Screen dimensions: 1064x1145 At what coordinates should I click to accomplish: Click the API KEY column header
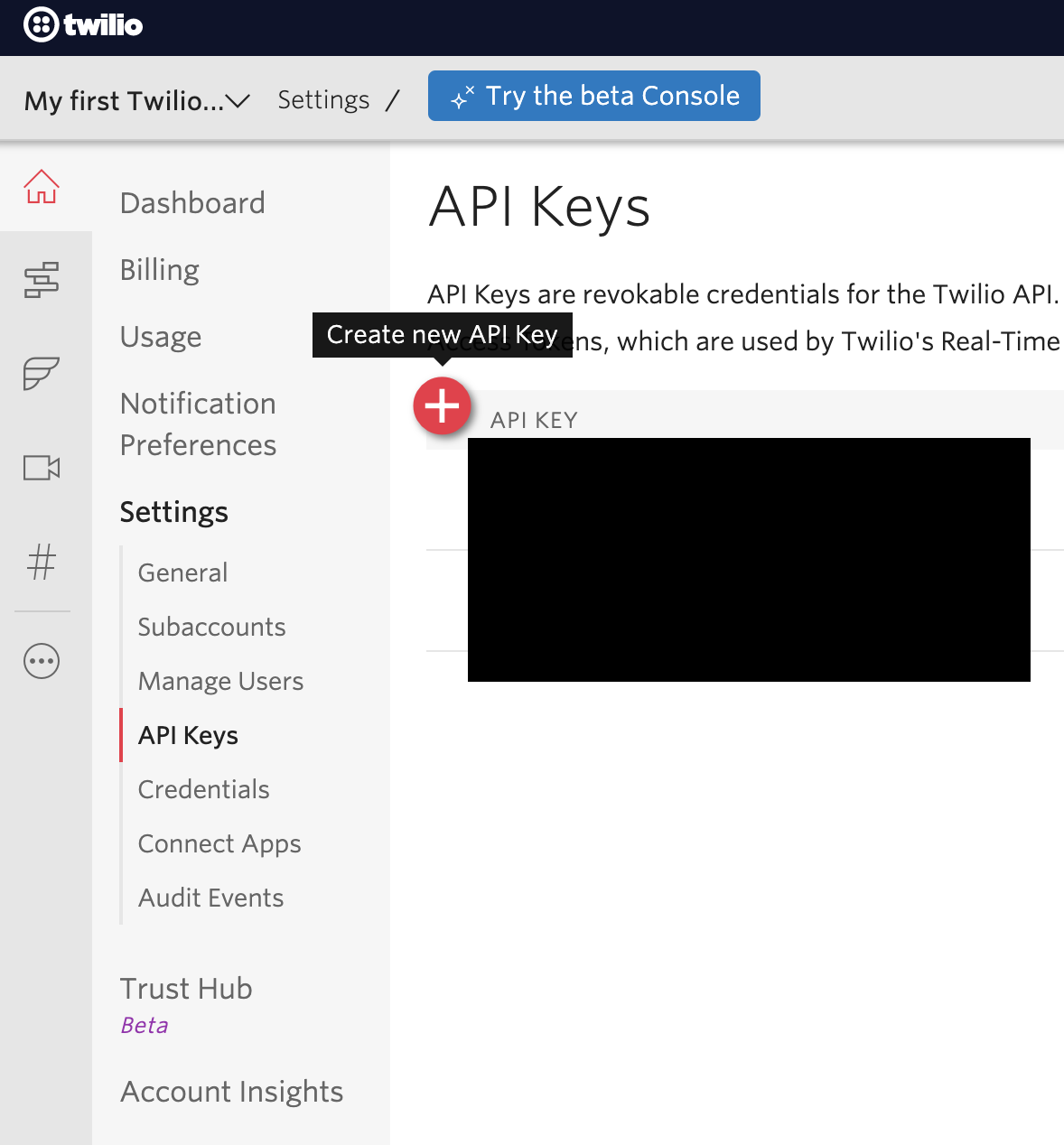coord(534,420)
